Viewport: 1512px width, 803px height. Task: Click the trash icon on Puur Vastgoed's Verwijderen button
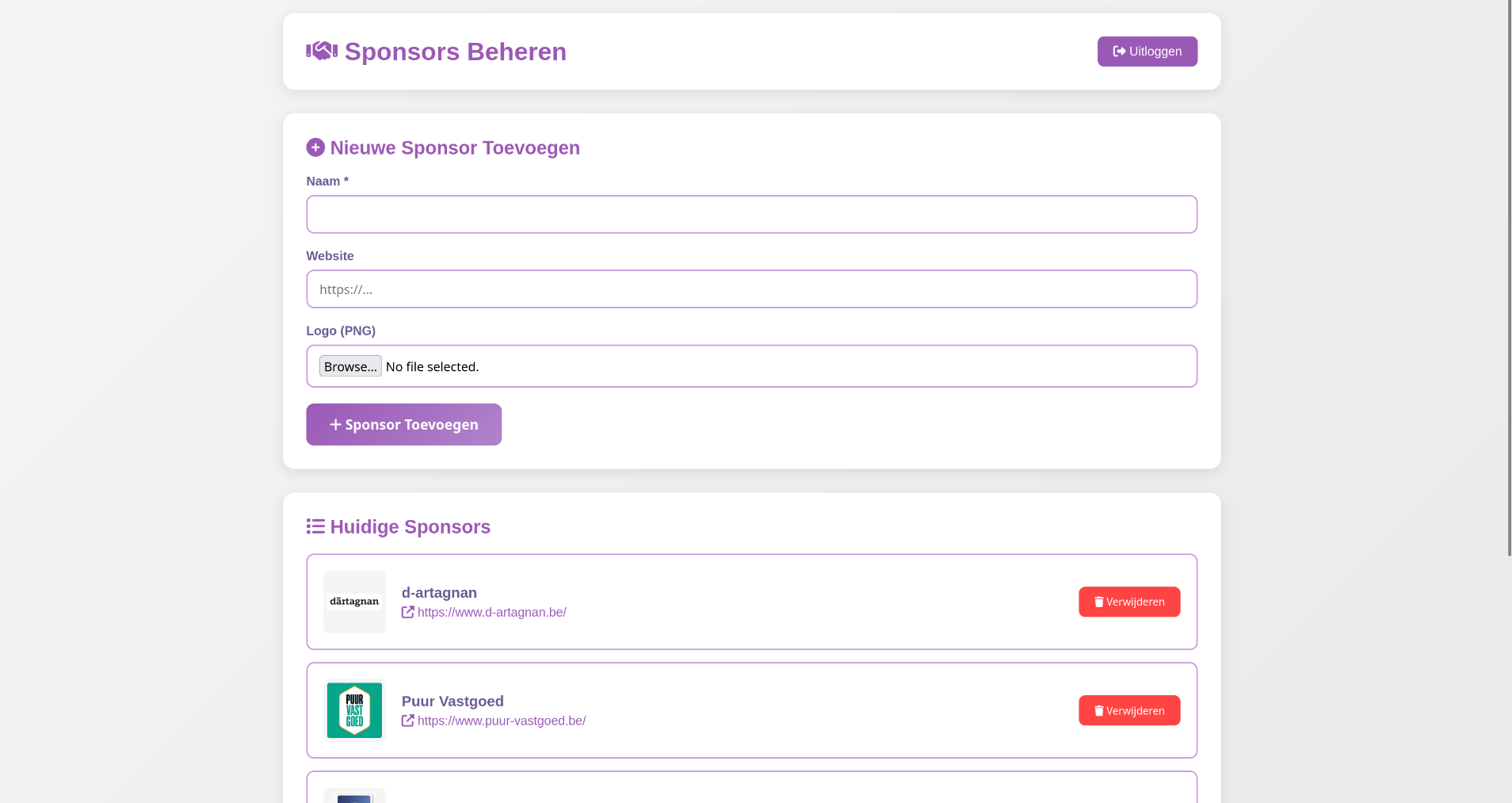(x=1098, y=710)
